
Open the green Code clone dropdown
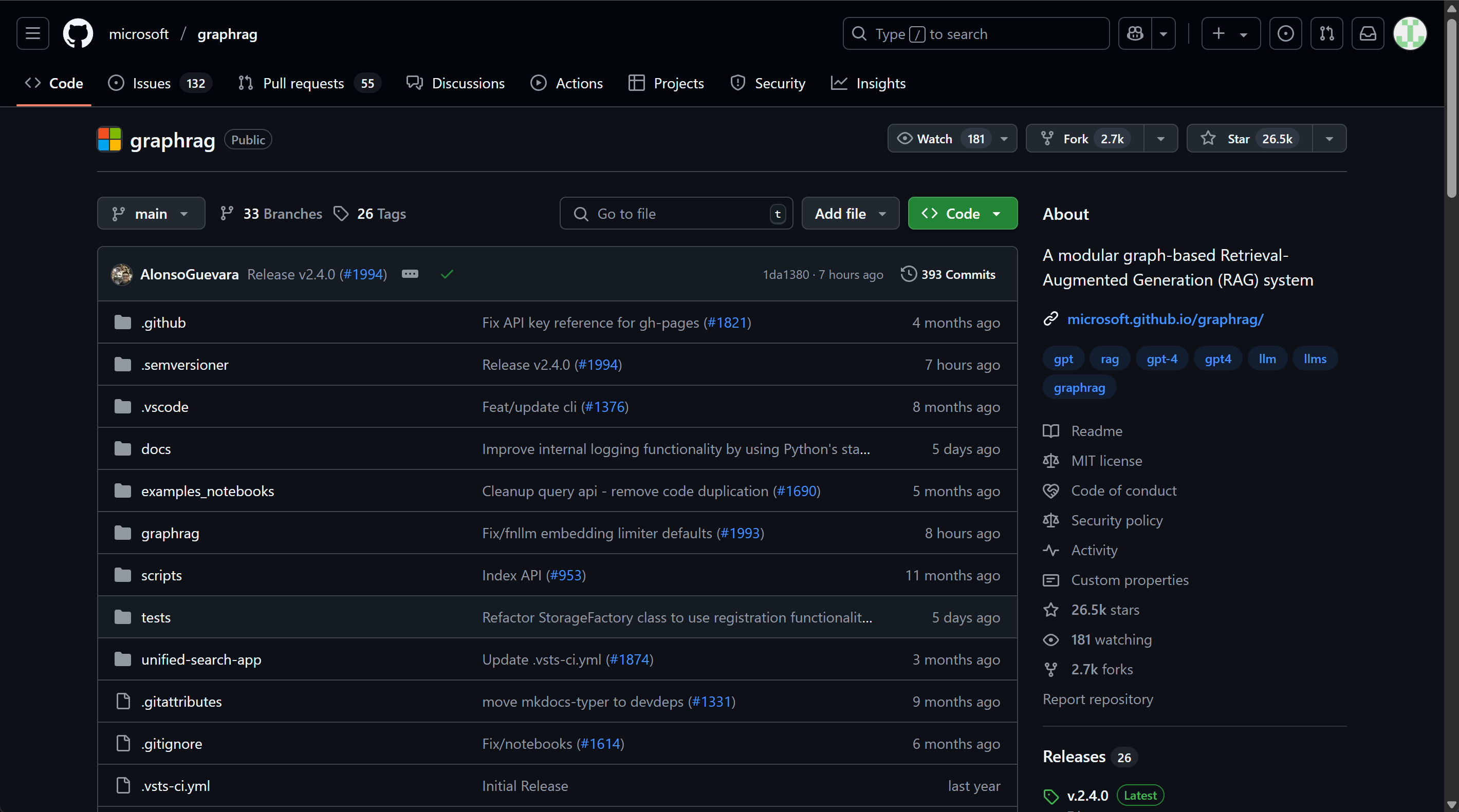[x=962, y=213]
